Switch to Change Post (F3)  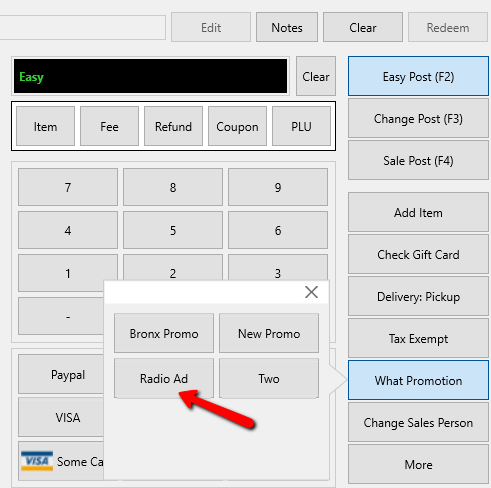pos(418,118)
